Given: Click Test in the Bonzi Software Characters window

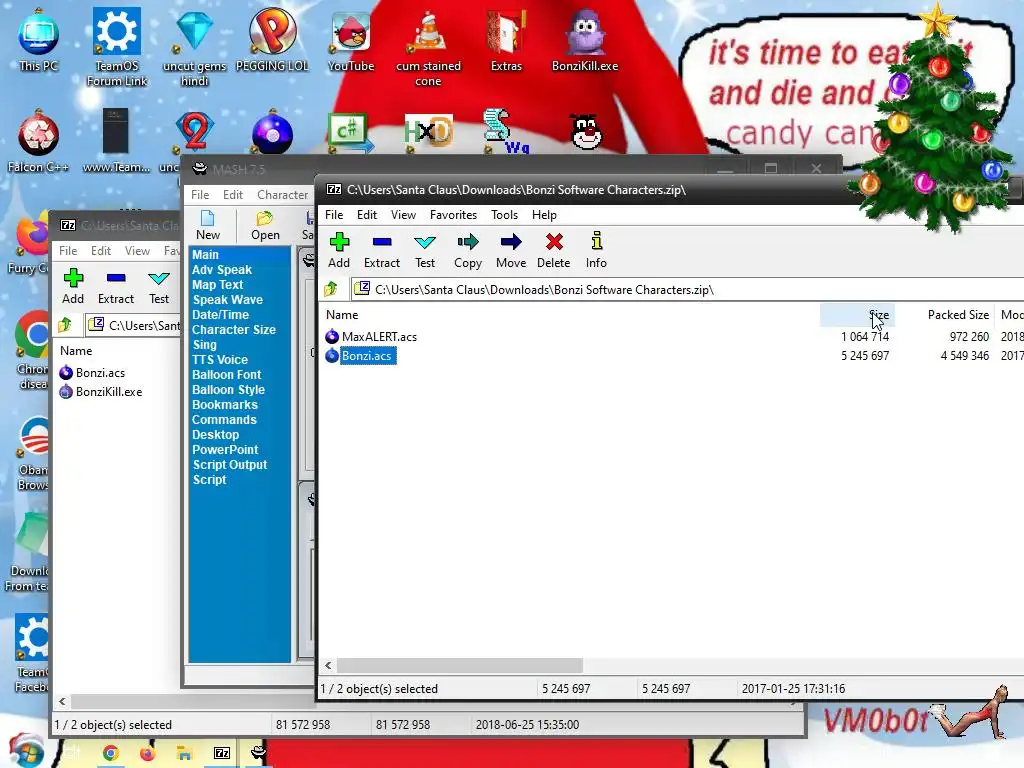Looking at the screenshot, I should pos(424,251).
